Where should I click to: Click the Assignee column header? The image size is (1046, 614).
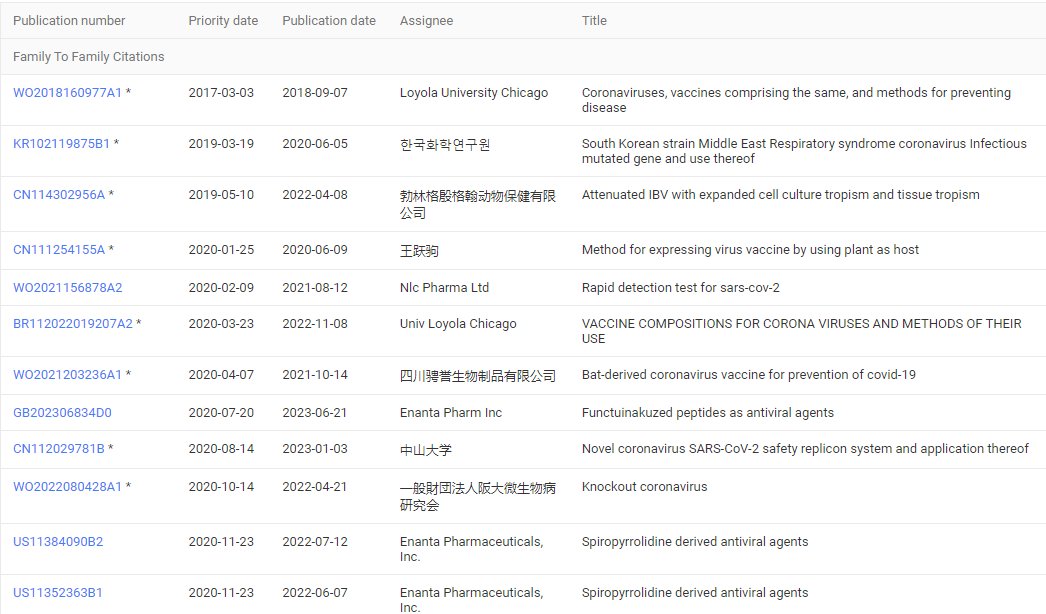click(426, 21)
